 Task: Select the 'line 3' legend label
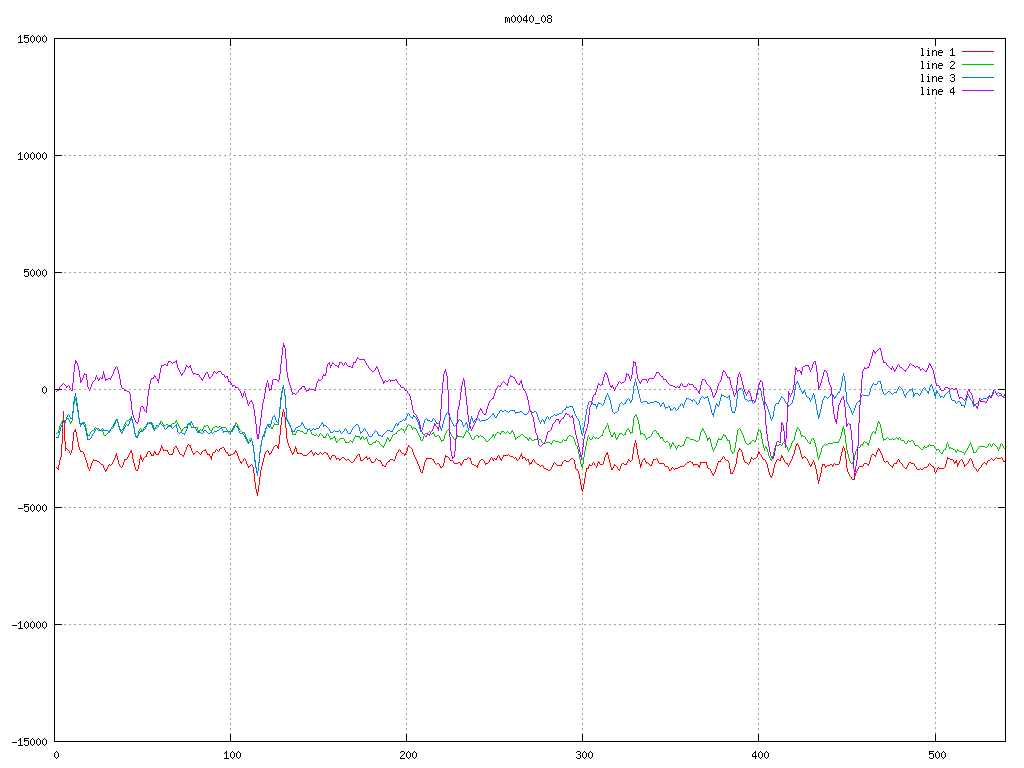point(937,78)
